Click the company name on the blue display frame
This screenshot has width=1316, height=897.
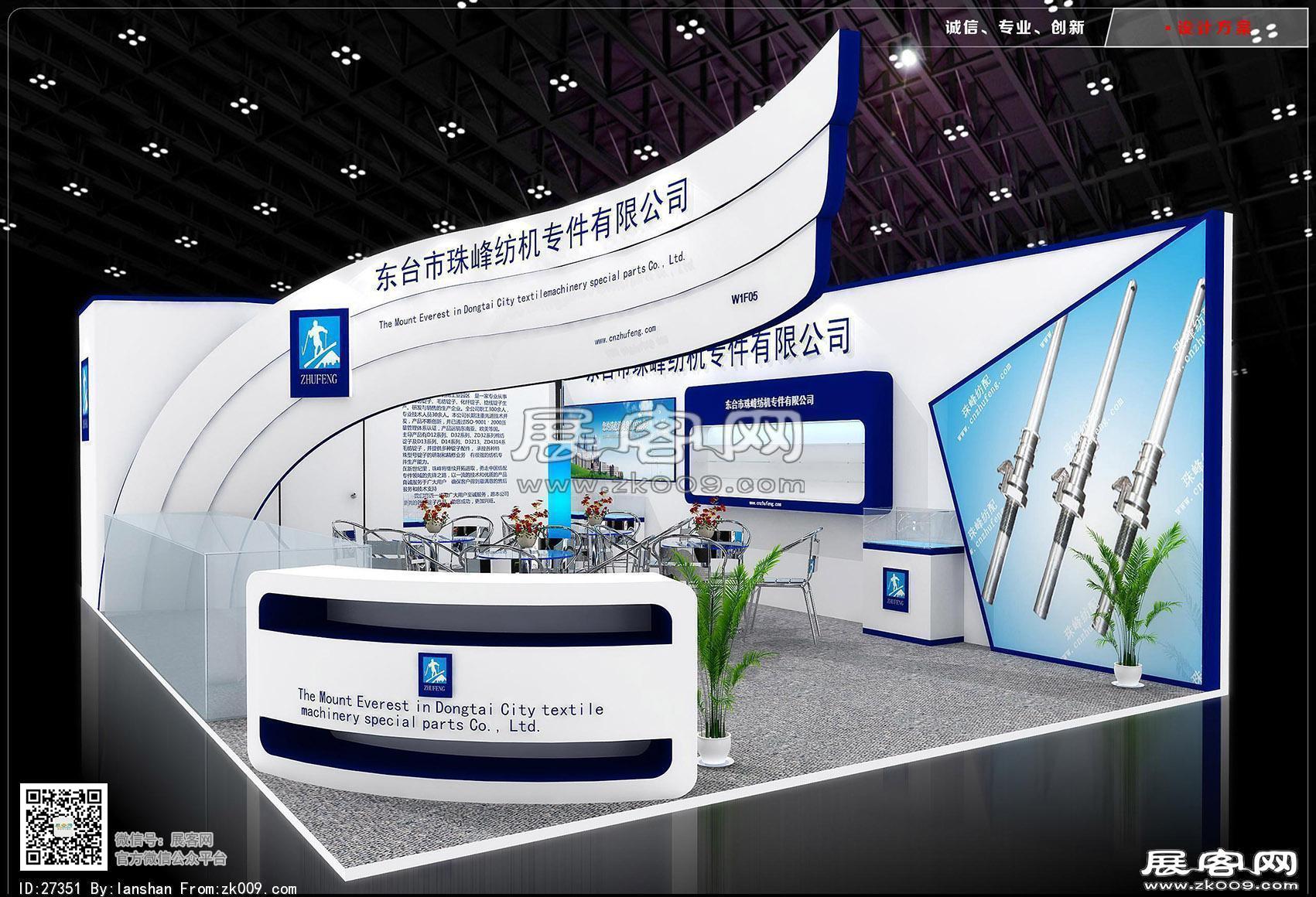click(x=770, y=401)
